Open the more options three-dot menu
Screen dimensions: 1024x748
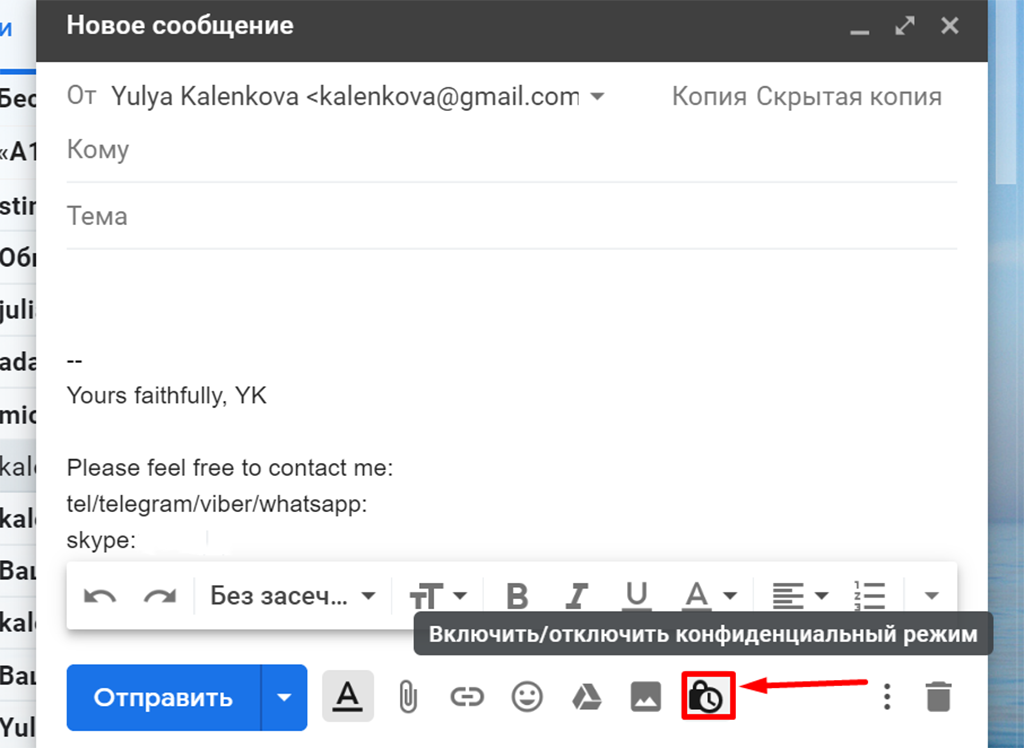[886, 697]
